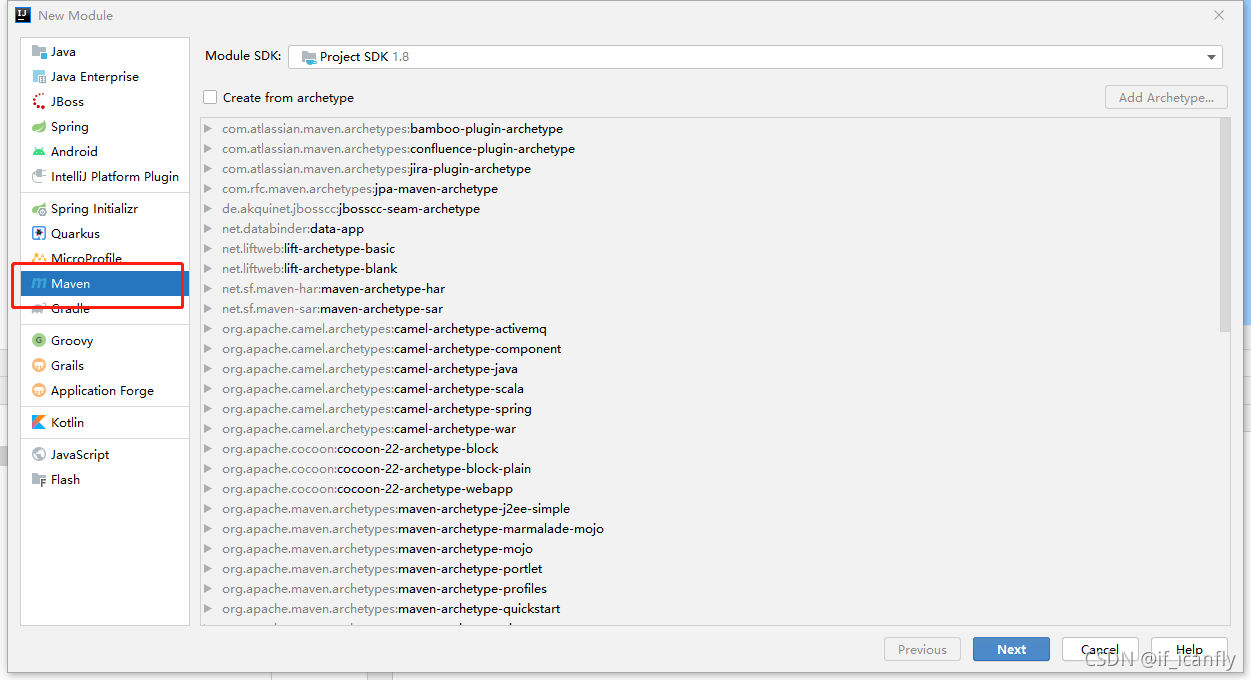Click the Add Archetype button
This screenshot has height=680, width=1251.
point(1166,97)
